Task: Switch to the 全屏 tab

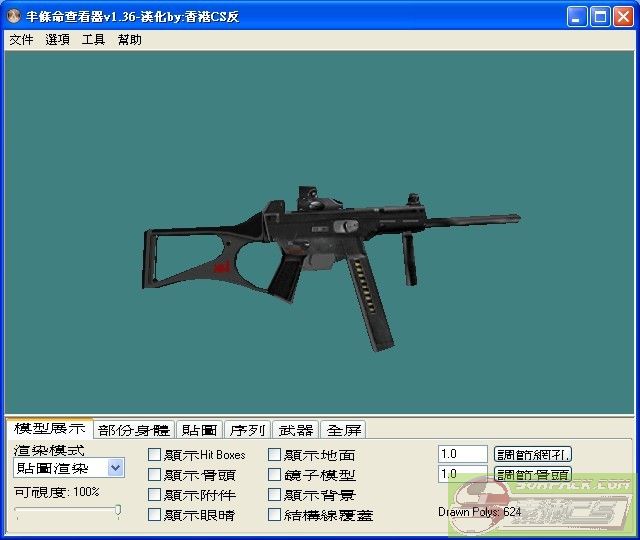Action: (344, 430)
